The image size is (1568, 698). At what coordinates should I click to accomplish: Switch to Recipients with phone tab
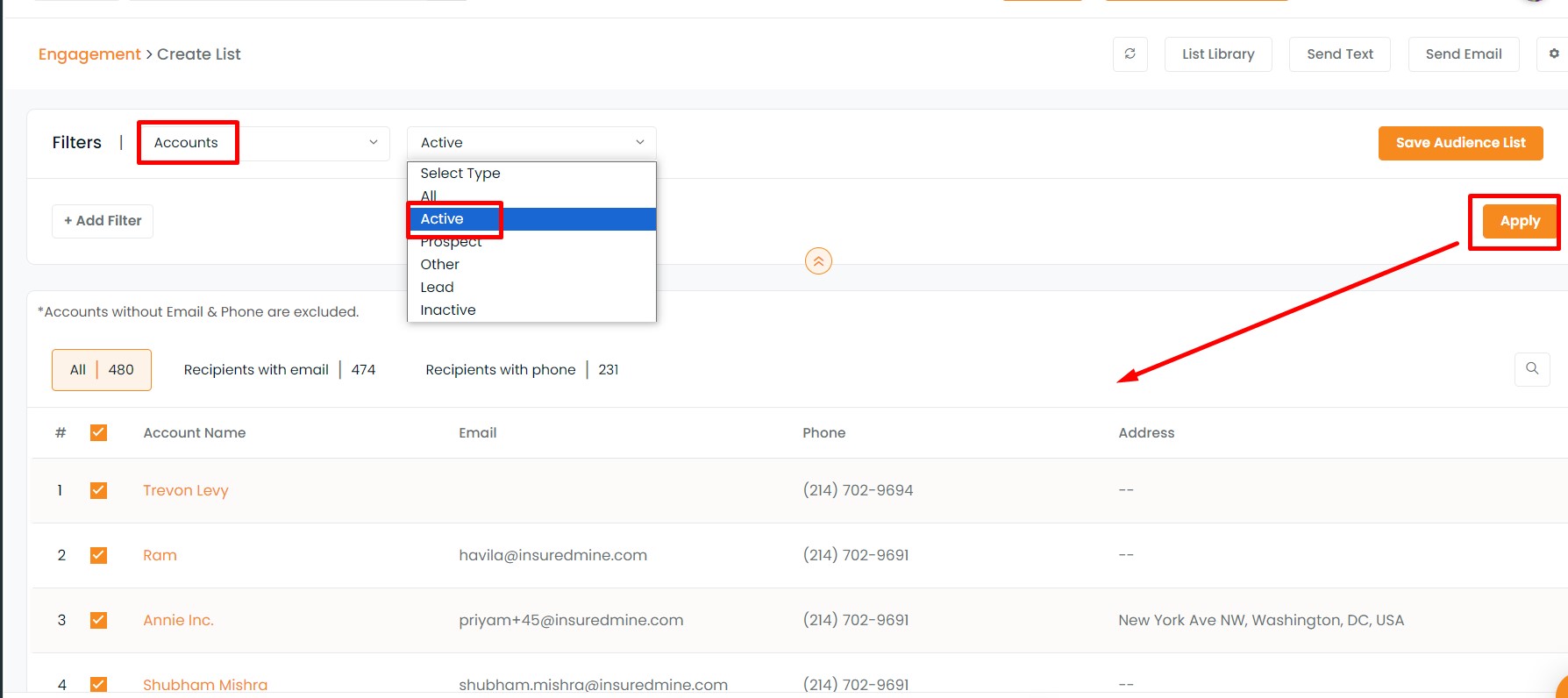pos(522,370)
